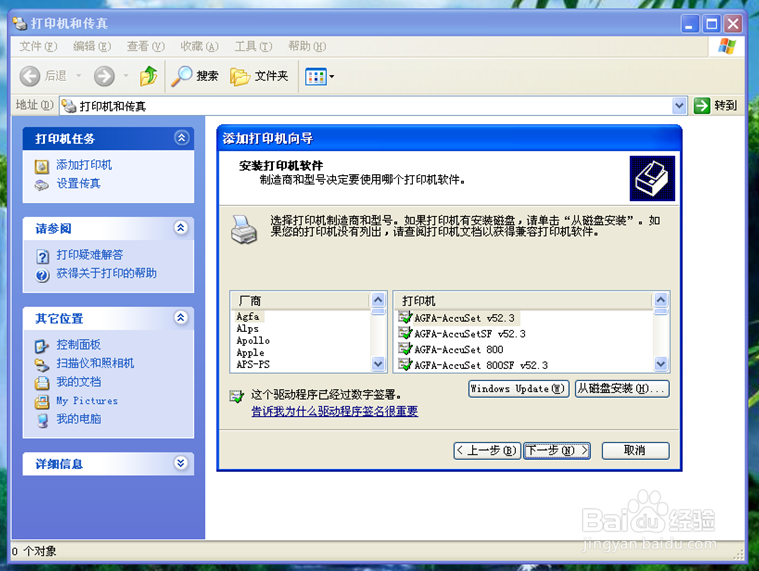Open the 编辑 menu

[91, 46]
